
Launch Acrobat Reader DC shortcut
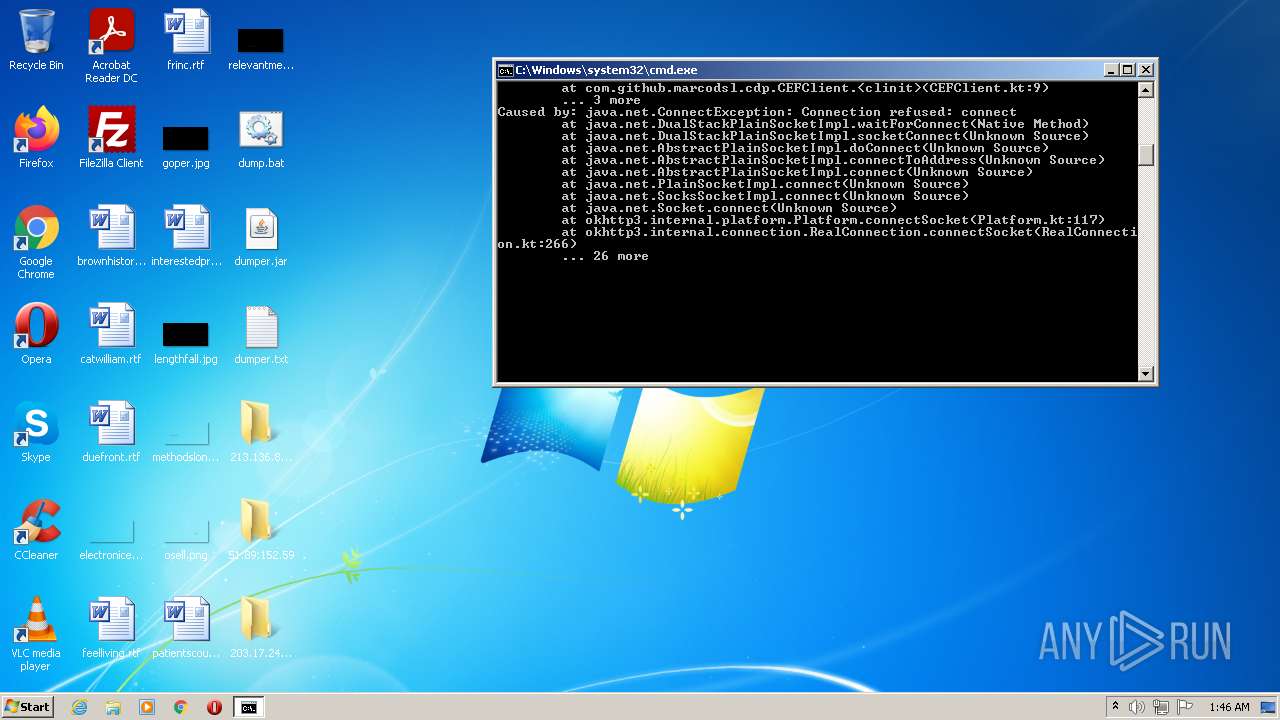click(x=111, y=46)
